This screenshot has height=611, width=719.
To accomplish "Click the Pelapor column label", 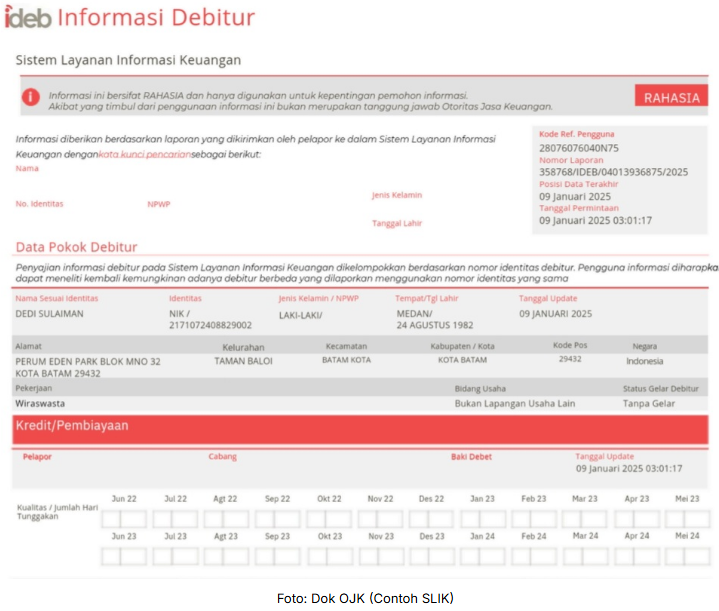I will [37, 457].
